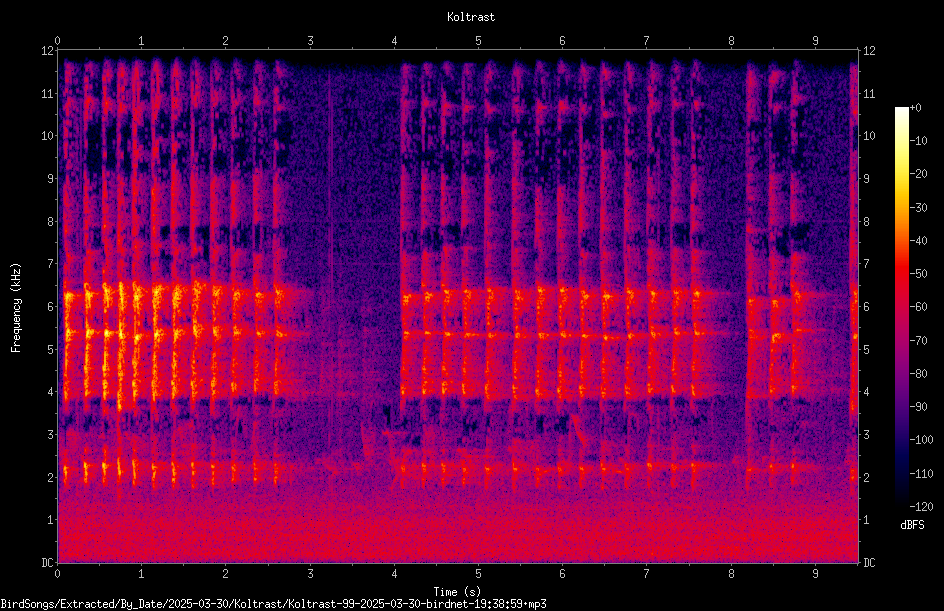
Task: Click DC on the left frequency axis
Action: (47, 563)
